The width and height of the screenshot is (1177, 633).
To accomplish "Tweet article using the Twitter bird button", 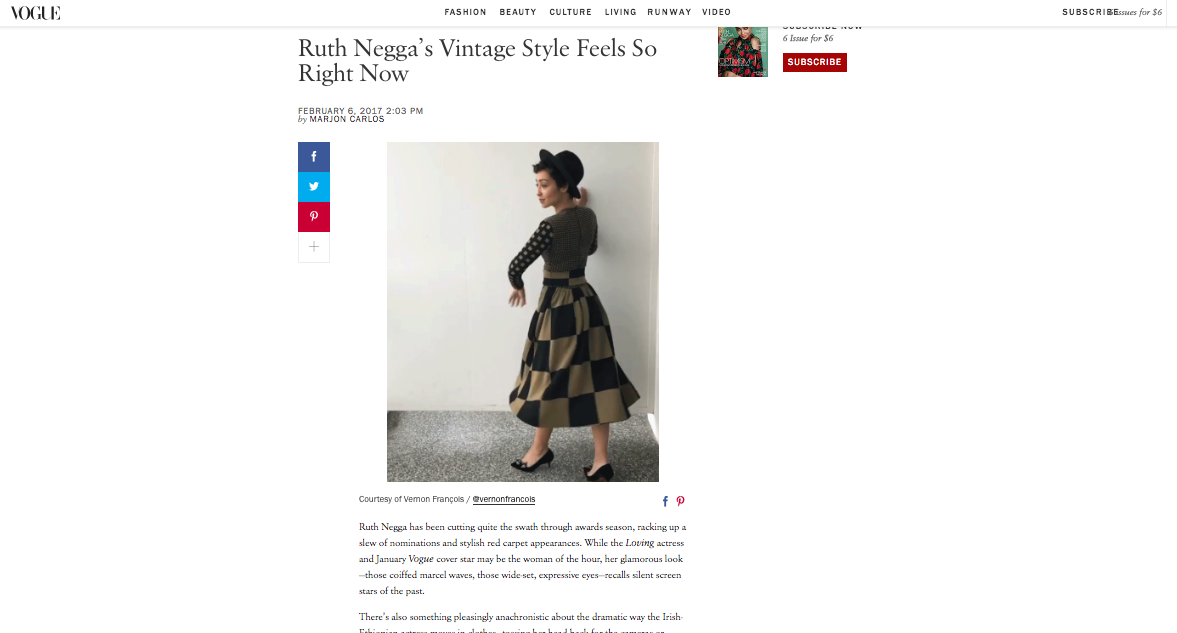I will [314, 187].
